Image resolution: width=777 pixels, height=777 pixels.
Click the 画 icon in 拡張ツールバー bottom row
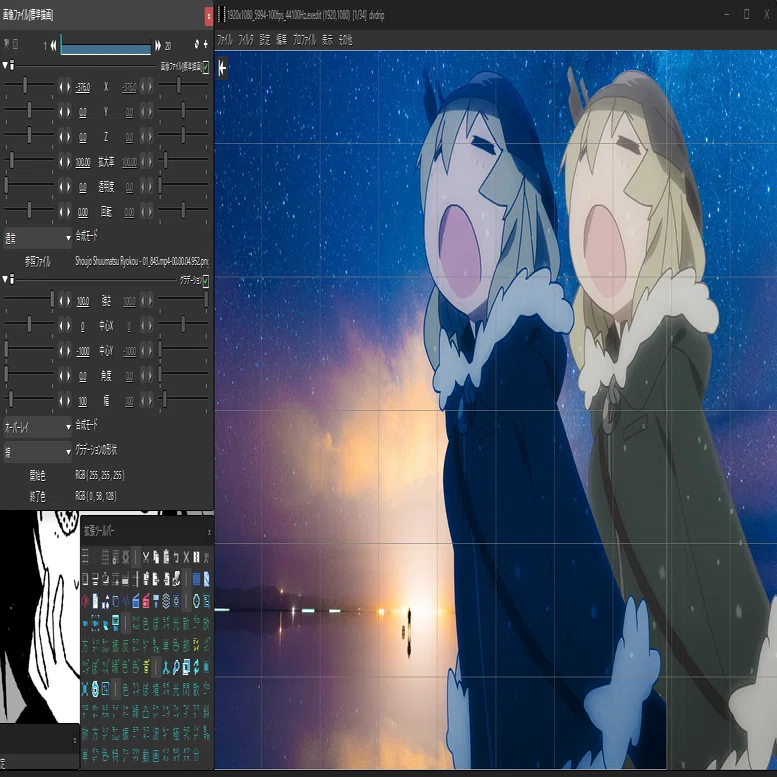tap(156, 756)
